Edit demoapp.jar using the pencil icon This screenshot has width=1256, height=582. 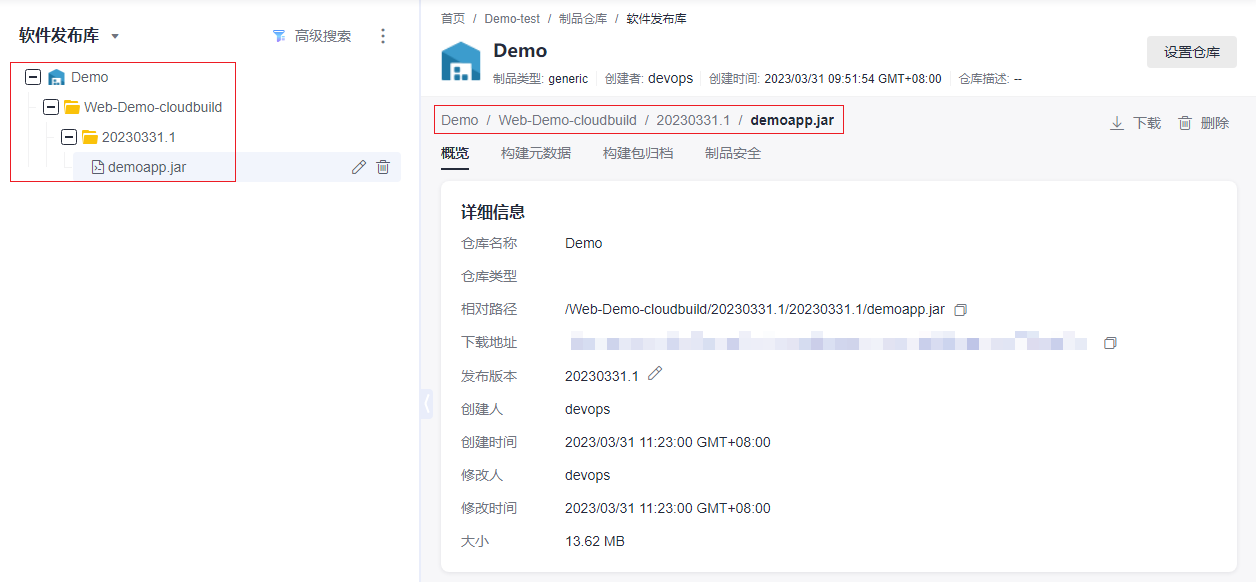click(x=359, y=167)
